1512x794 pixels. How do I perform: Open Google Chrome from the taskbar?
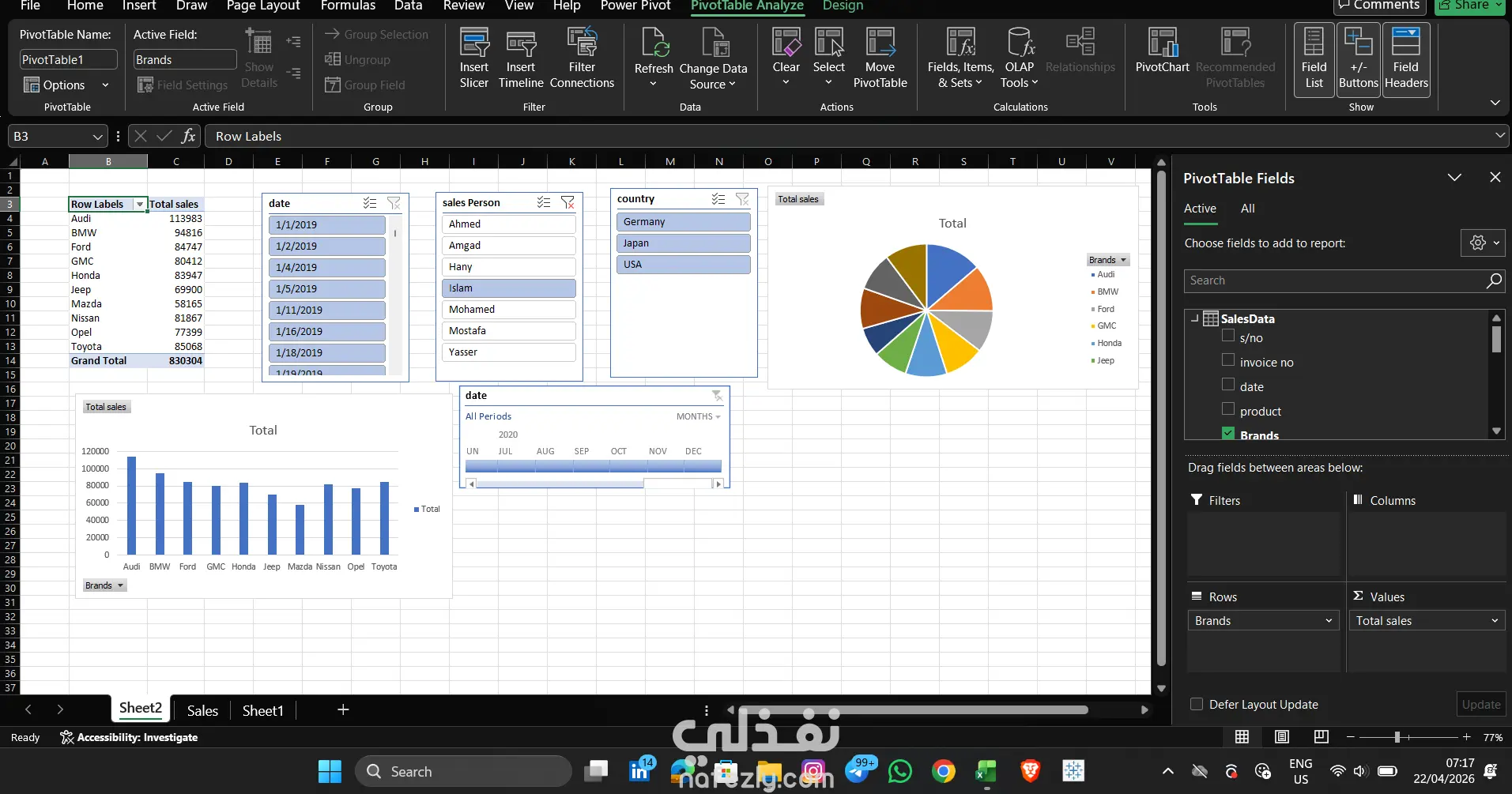pos(943,771)
